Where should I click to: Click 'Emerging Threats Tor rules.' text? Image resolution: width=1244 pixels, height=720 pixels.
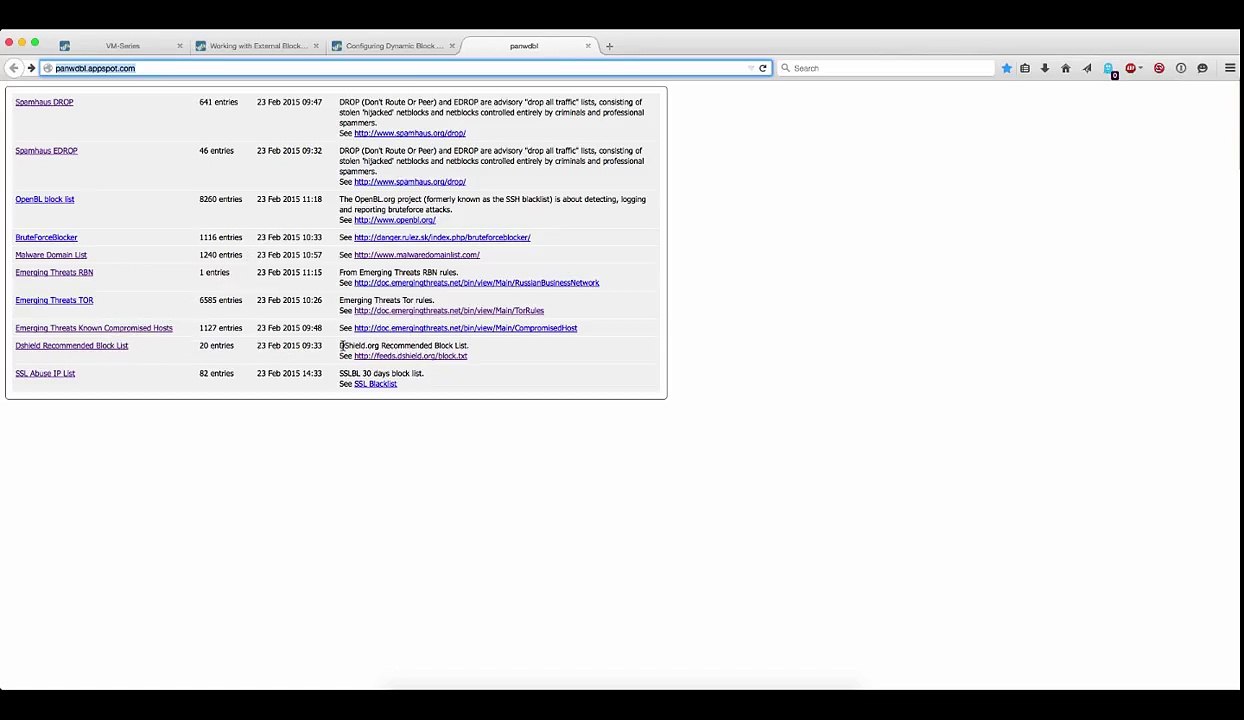[x=387, y=300]
